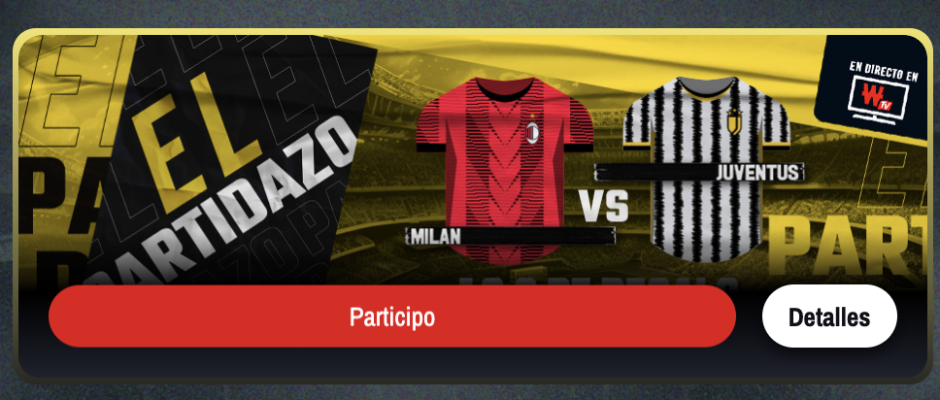This screenshot has height=400, width=940.
Task: Click the WTV television icon
Action: pos(879,99)
